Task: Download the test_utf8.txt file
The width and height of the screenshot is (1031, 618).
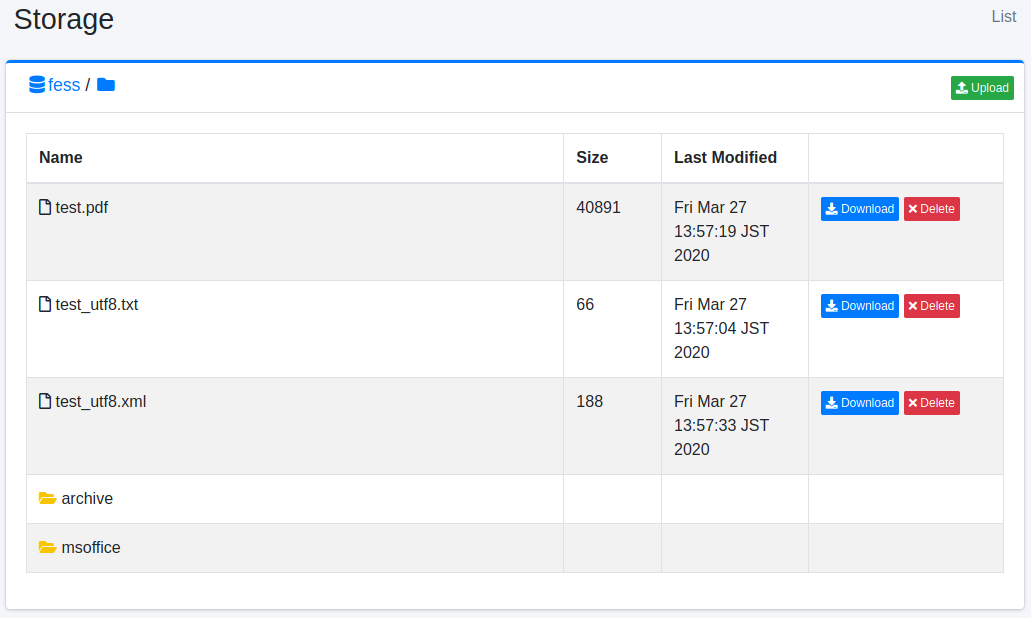Action: (x=859, y=306)
